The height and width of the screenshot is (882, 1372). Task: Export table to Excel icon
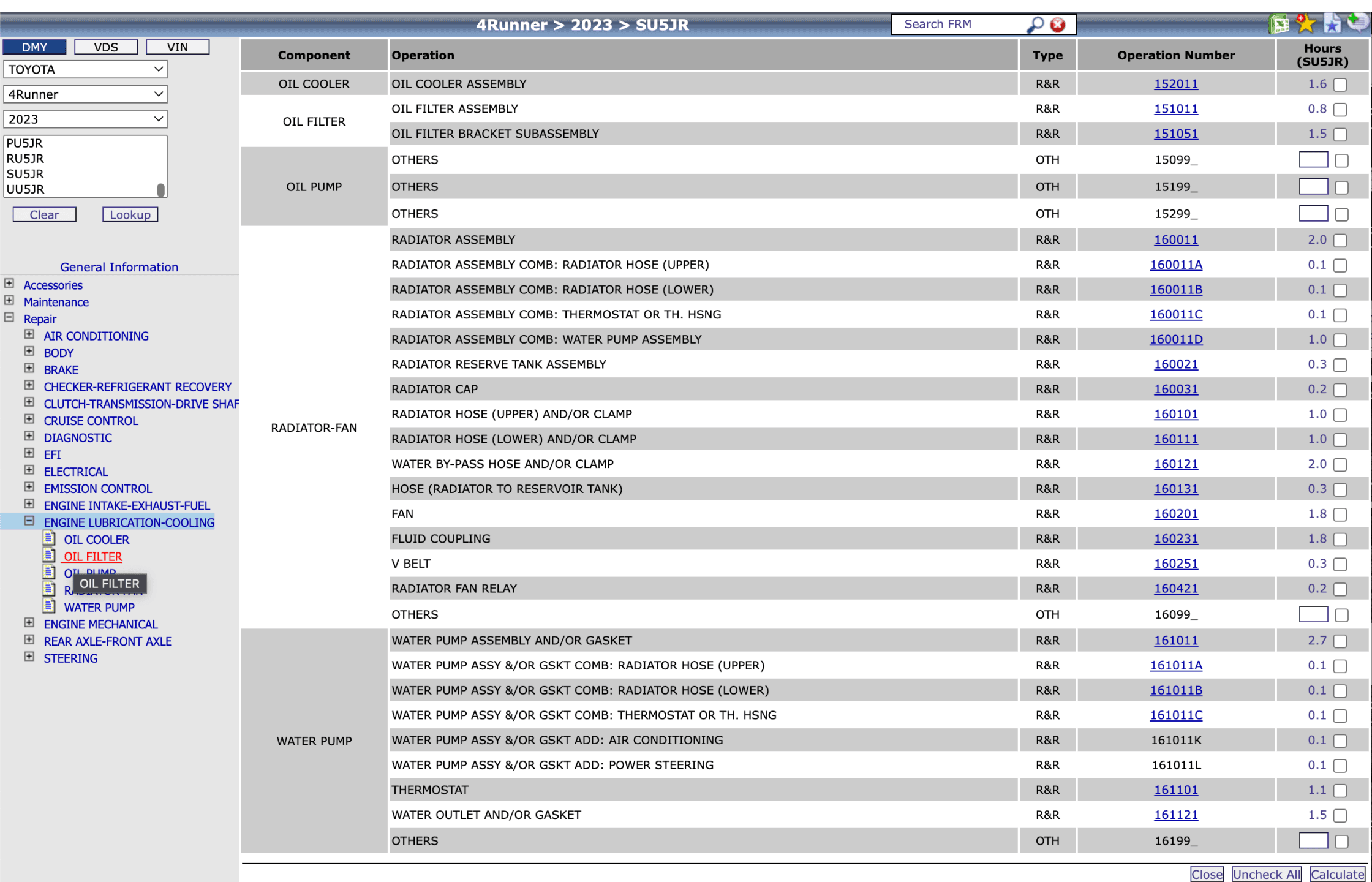1279,24
